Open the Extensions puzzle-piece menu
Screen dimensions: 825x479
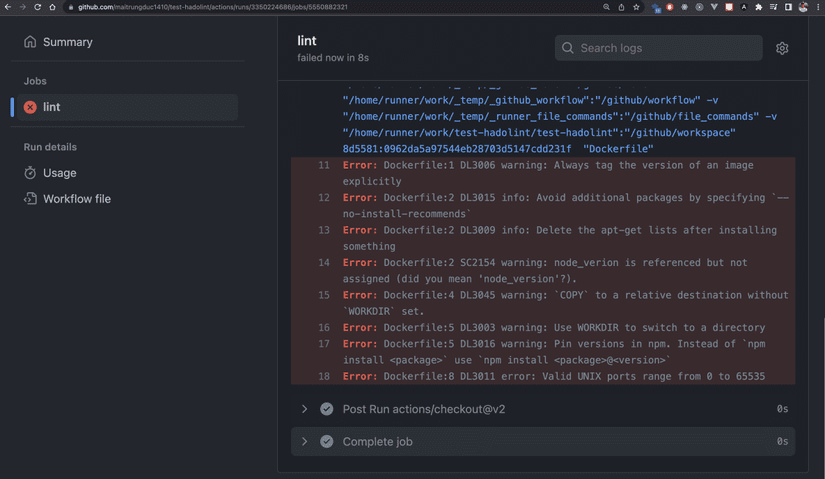click(758, 7)
